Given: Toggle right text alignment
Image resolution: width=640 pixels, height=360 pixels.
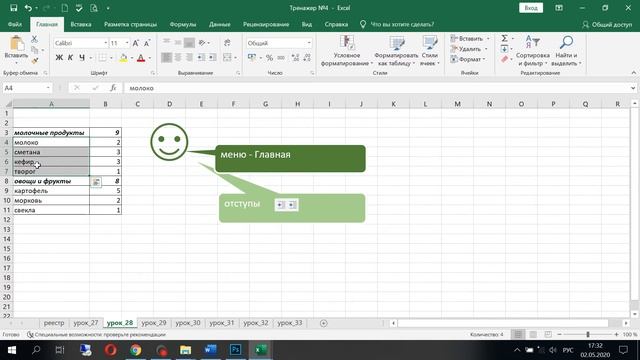Looking at the screenshot, I should (x=189, y=58).
